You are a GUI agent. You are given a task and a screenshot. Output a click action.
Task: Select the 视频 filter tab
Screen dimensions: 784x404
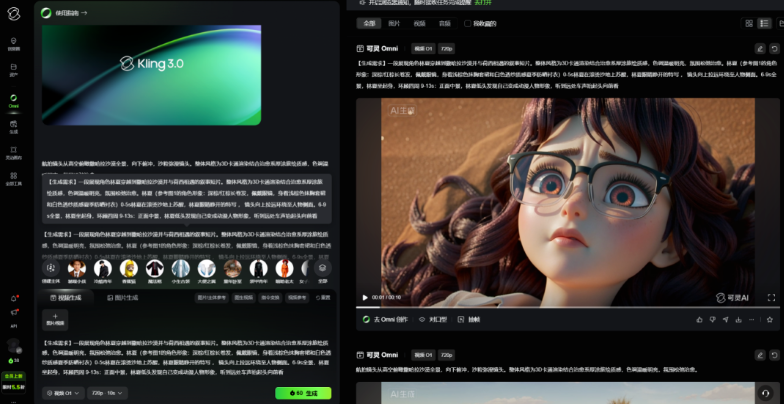coord(420,24)
